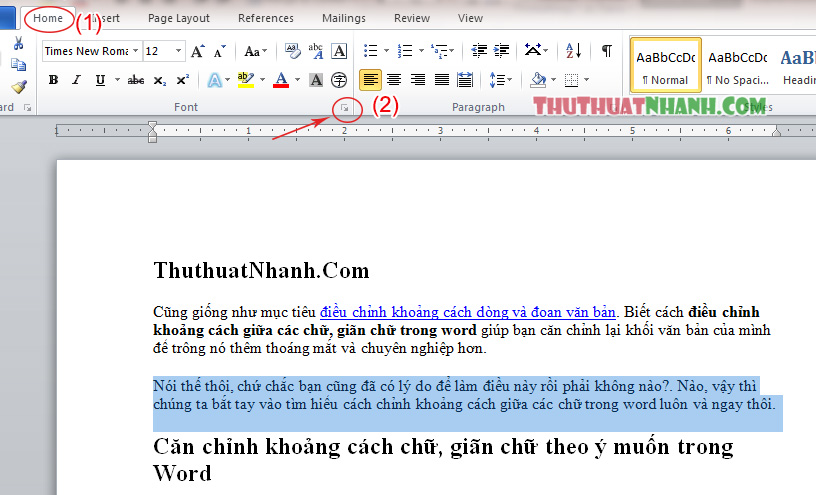The width and height of the screenshot is (816, 495).
Task: Open the Change Case dropdown
Action: point(255,51)
